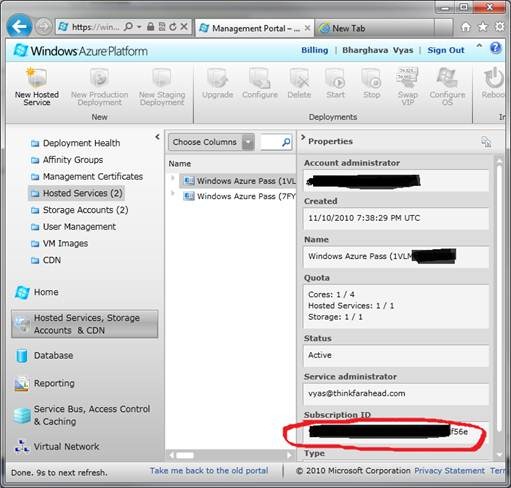Select VM Images in tree

(59, 243)
